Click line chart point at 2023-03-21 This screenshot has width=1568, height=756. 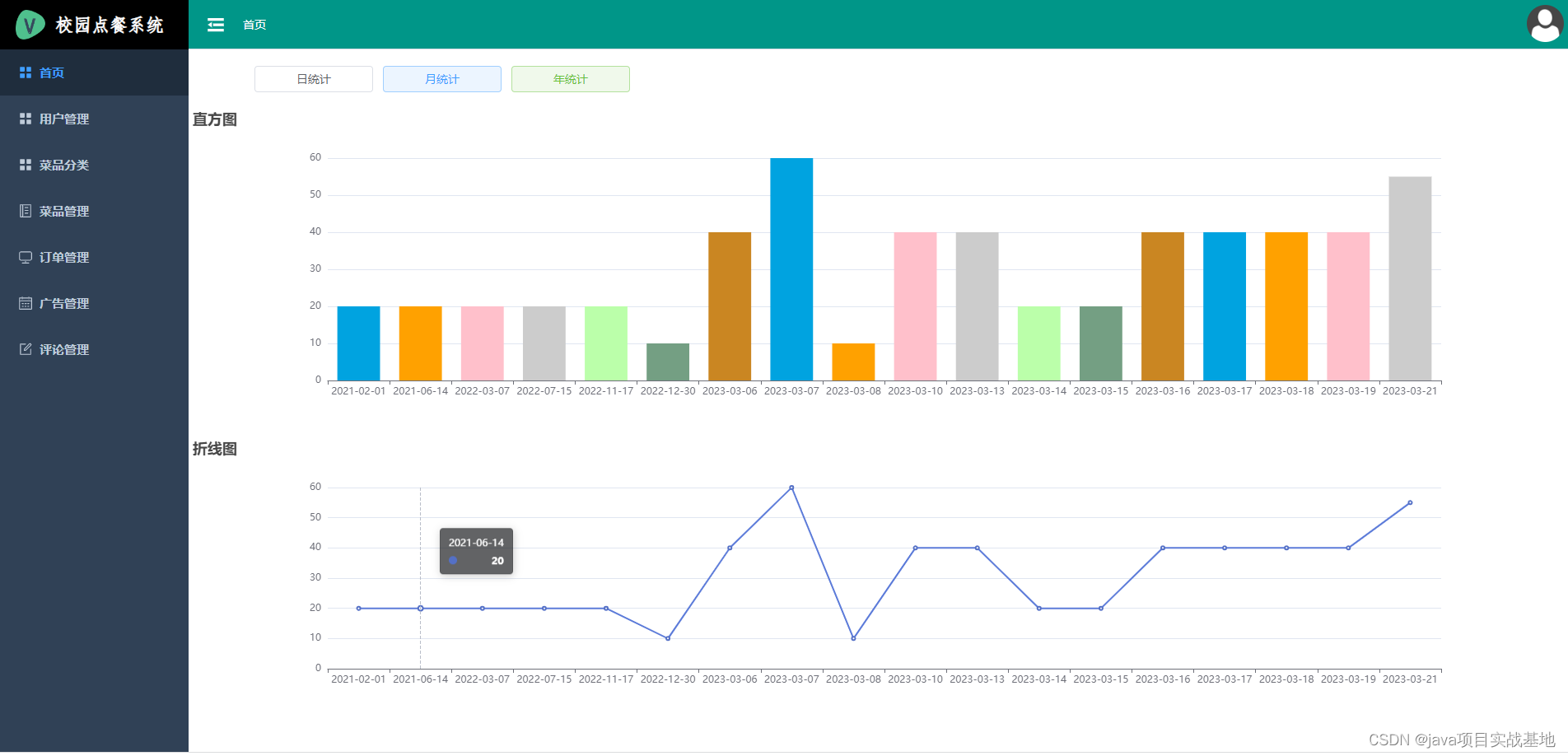1410,502
